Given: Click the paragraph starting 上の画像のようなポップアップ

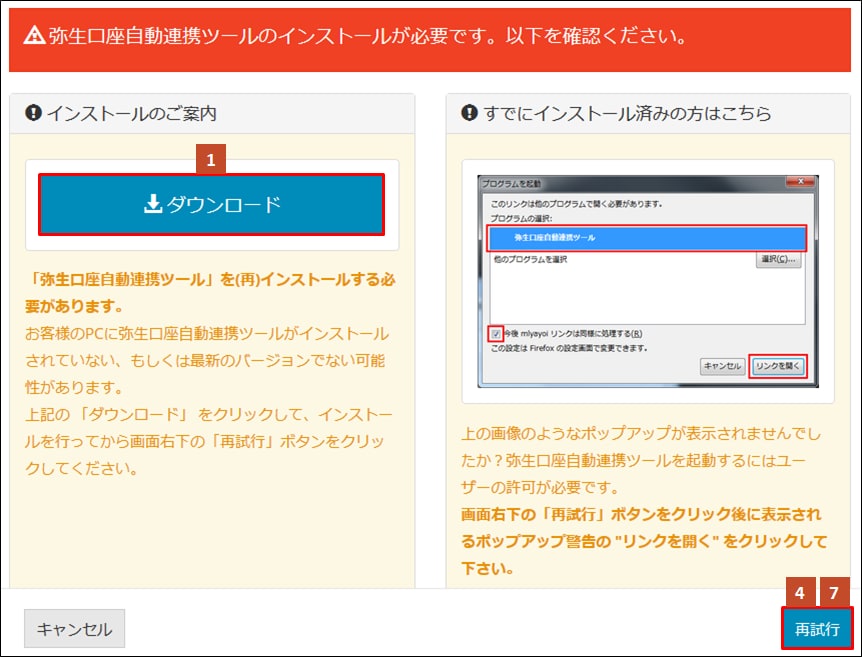Looking at the screenshot, I should click(641, 460).
